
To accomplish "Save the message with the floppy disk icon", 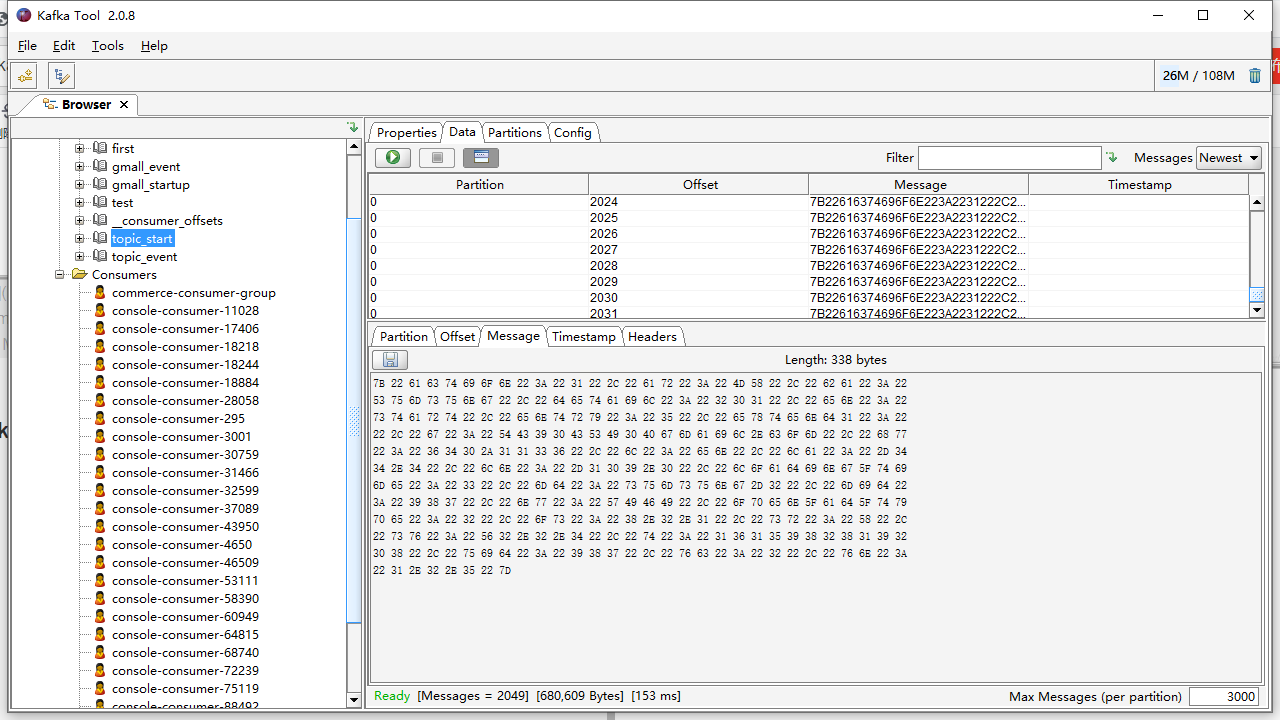I will point(390,360).
